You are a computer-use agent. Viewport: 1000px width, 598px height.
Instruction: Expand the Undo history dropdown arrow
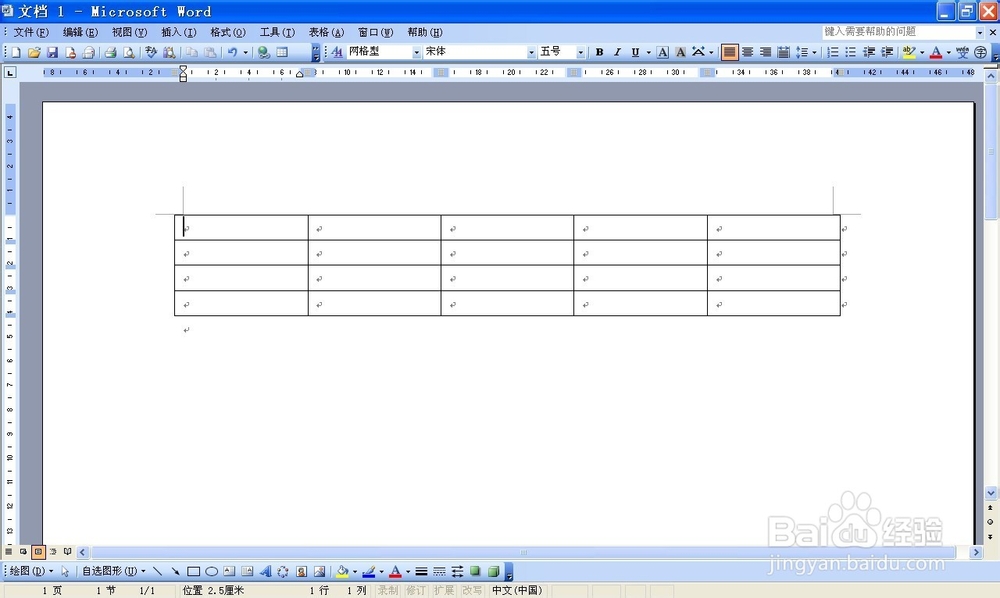[246, 52]
